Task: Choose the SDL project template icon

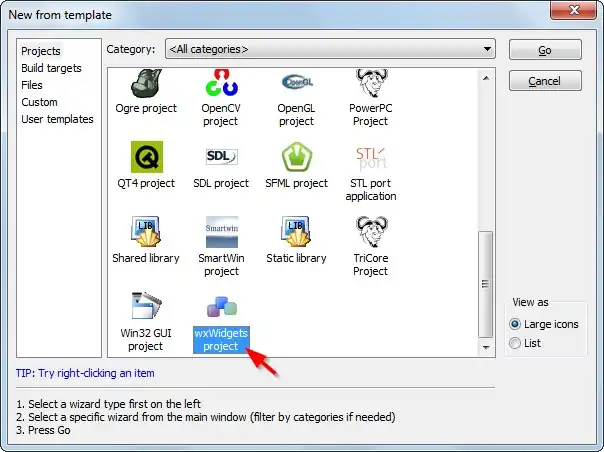Action: point(221,158)
